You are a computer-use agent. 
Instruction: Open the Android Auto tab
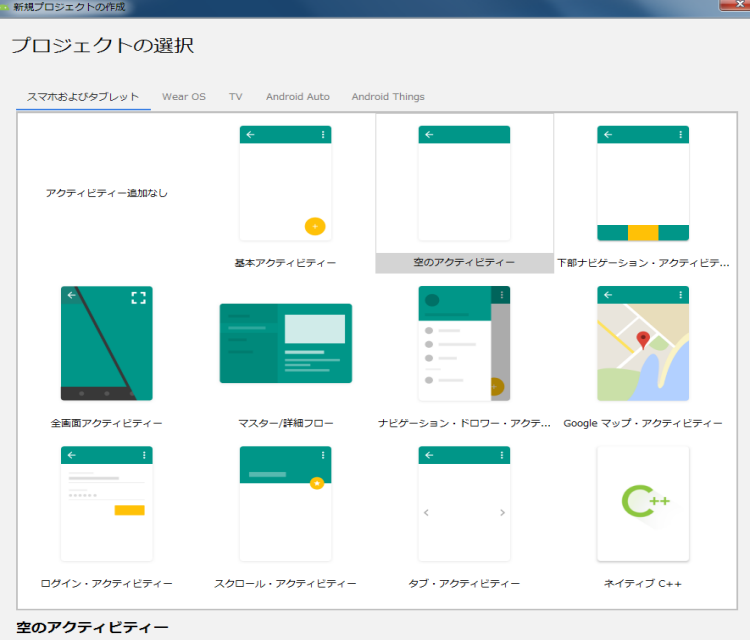pos(298,97)
